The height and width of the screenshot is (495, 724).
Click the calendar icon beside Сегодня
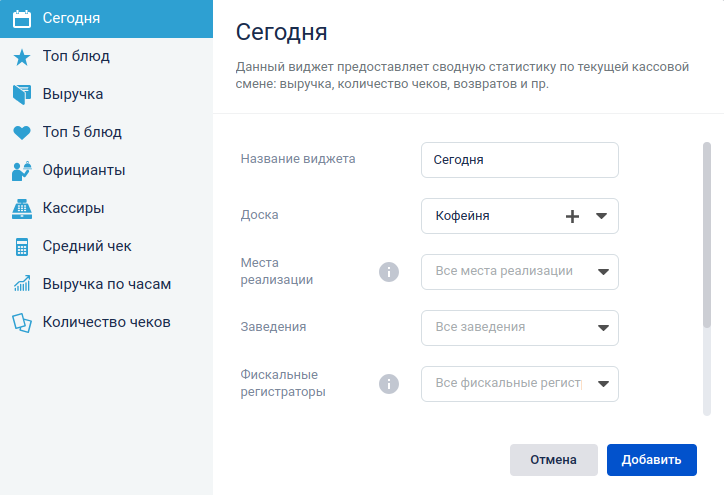(x=22, y=19)
